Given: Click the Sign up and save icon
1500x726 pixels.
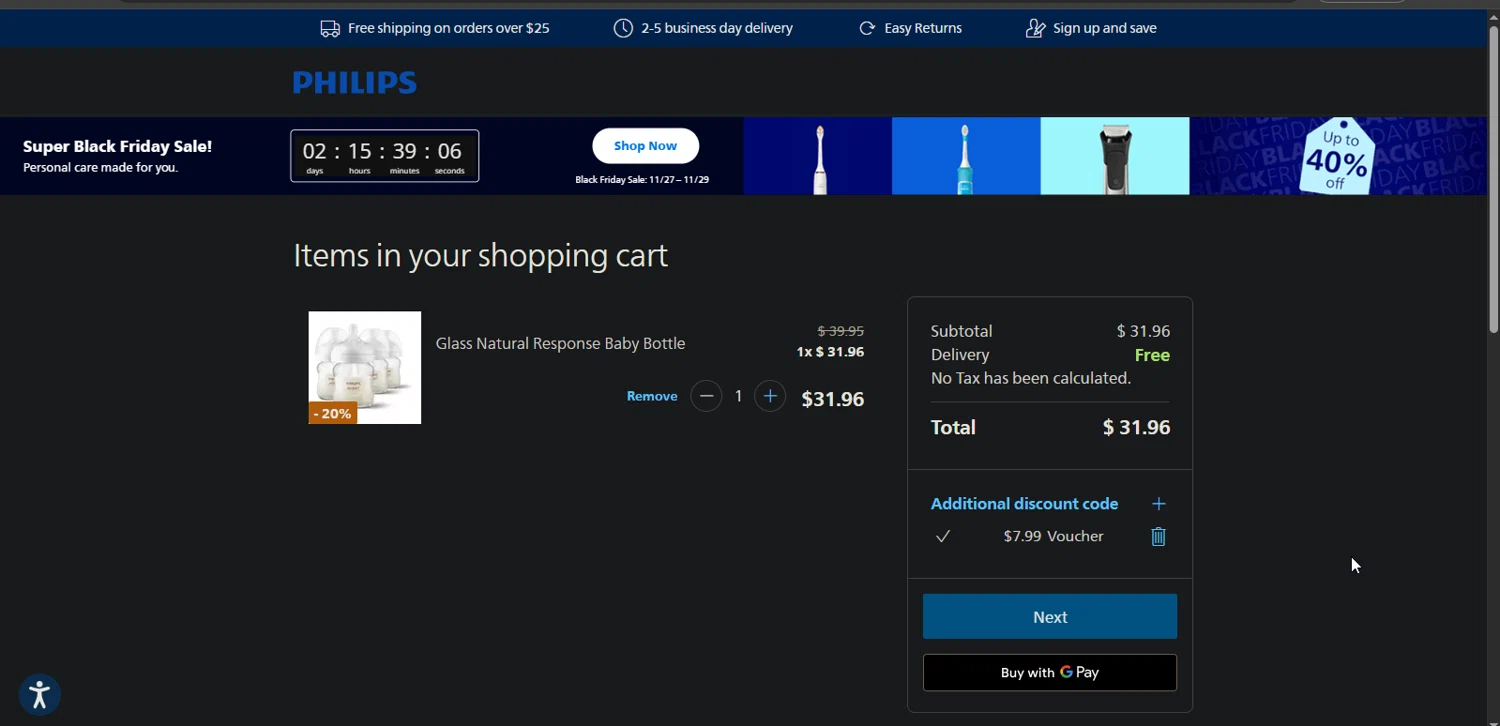Looking at the screenshot, I should pos(1036,28).
